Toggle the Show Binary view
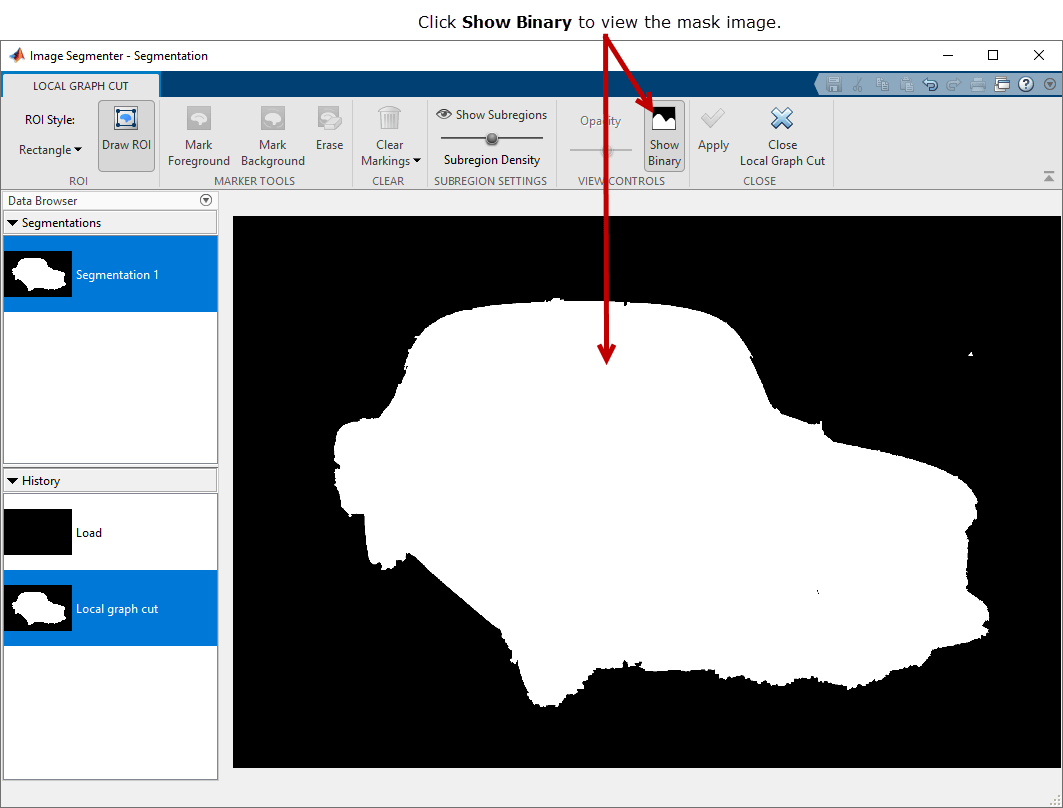The width and height of the screenshot is (1063, 808). tap(664, 136)
